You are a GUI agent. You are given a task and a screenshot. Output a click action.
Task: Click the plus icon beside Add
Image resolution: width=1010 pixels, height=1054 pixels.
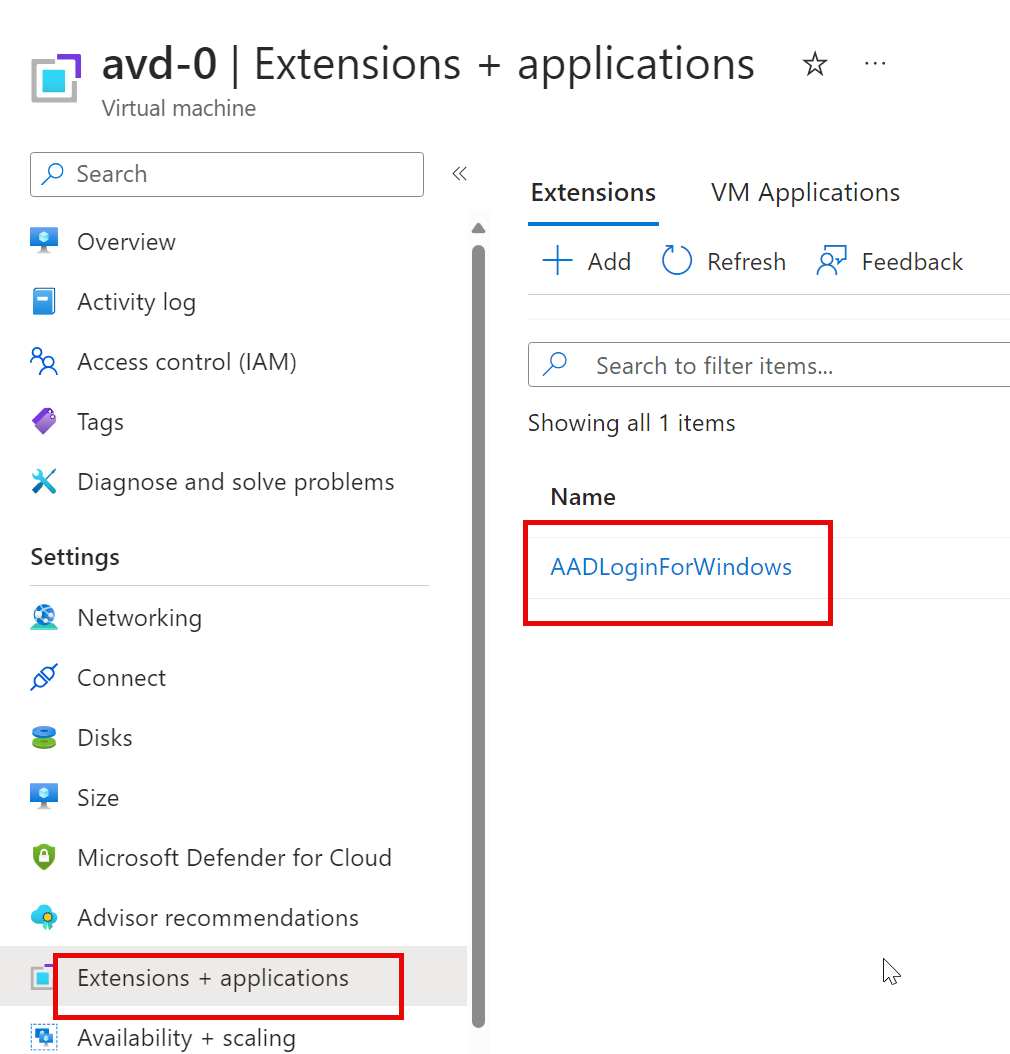click(x=557, y=261)
